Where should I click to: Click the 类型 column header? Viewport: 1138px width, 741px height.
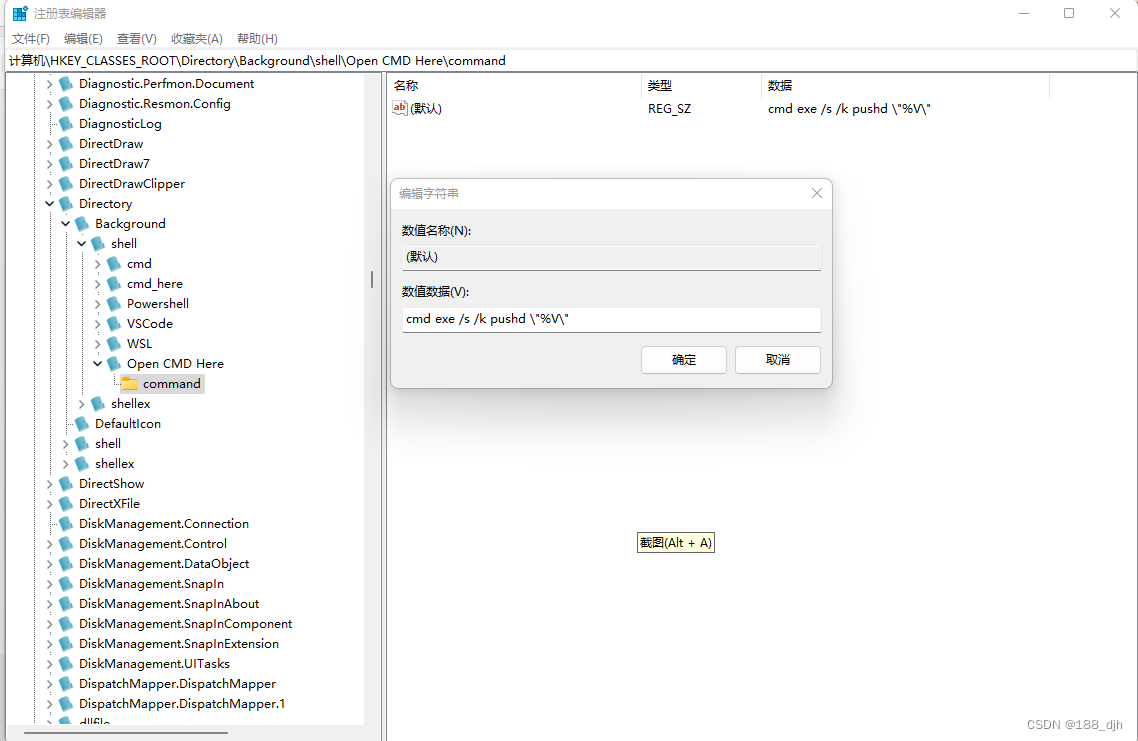tap(701, 86)
